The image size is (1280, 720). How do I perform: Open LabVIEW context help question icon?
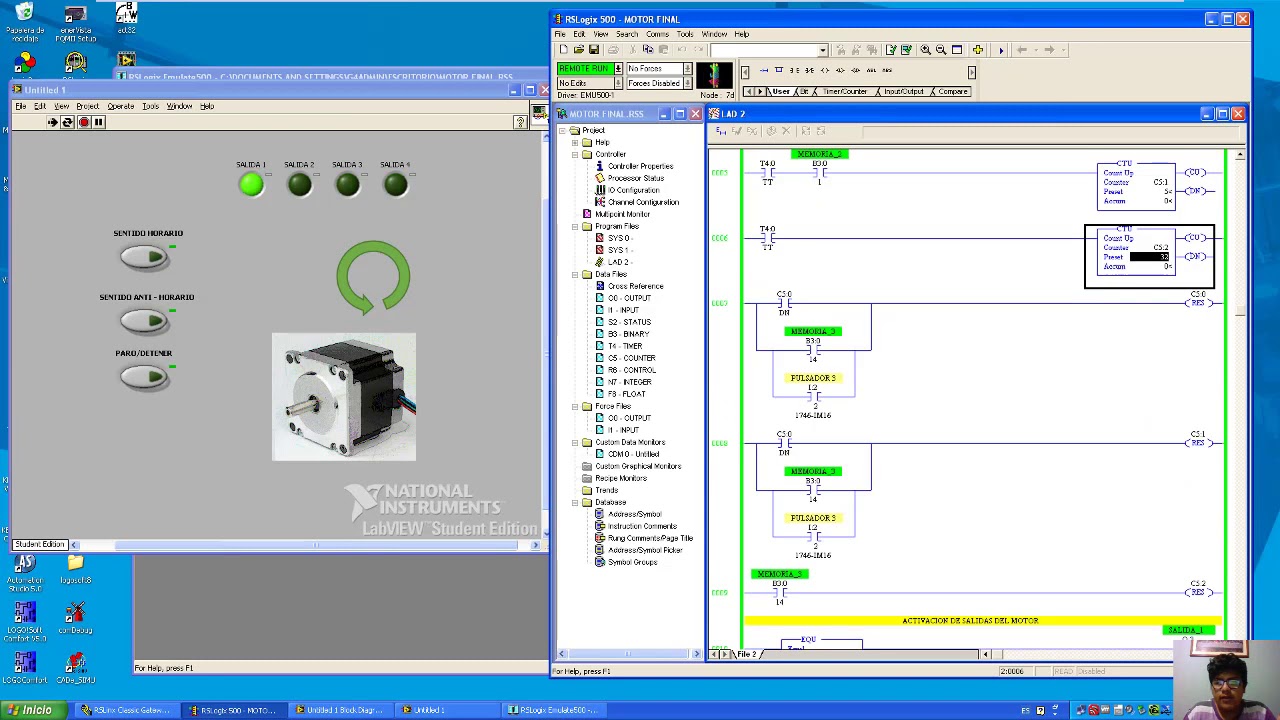click(x=520, y=122)
